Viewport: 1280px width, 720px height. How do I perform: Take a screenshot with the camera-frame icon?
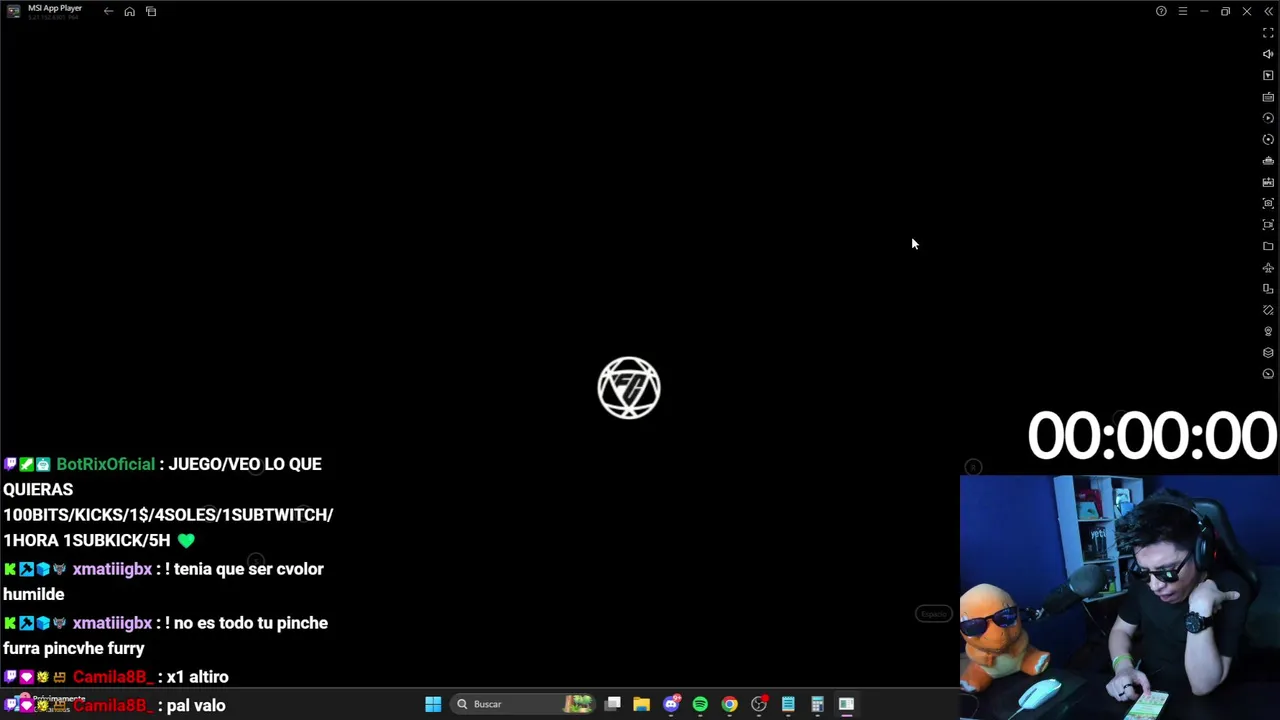point(1268,203)
